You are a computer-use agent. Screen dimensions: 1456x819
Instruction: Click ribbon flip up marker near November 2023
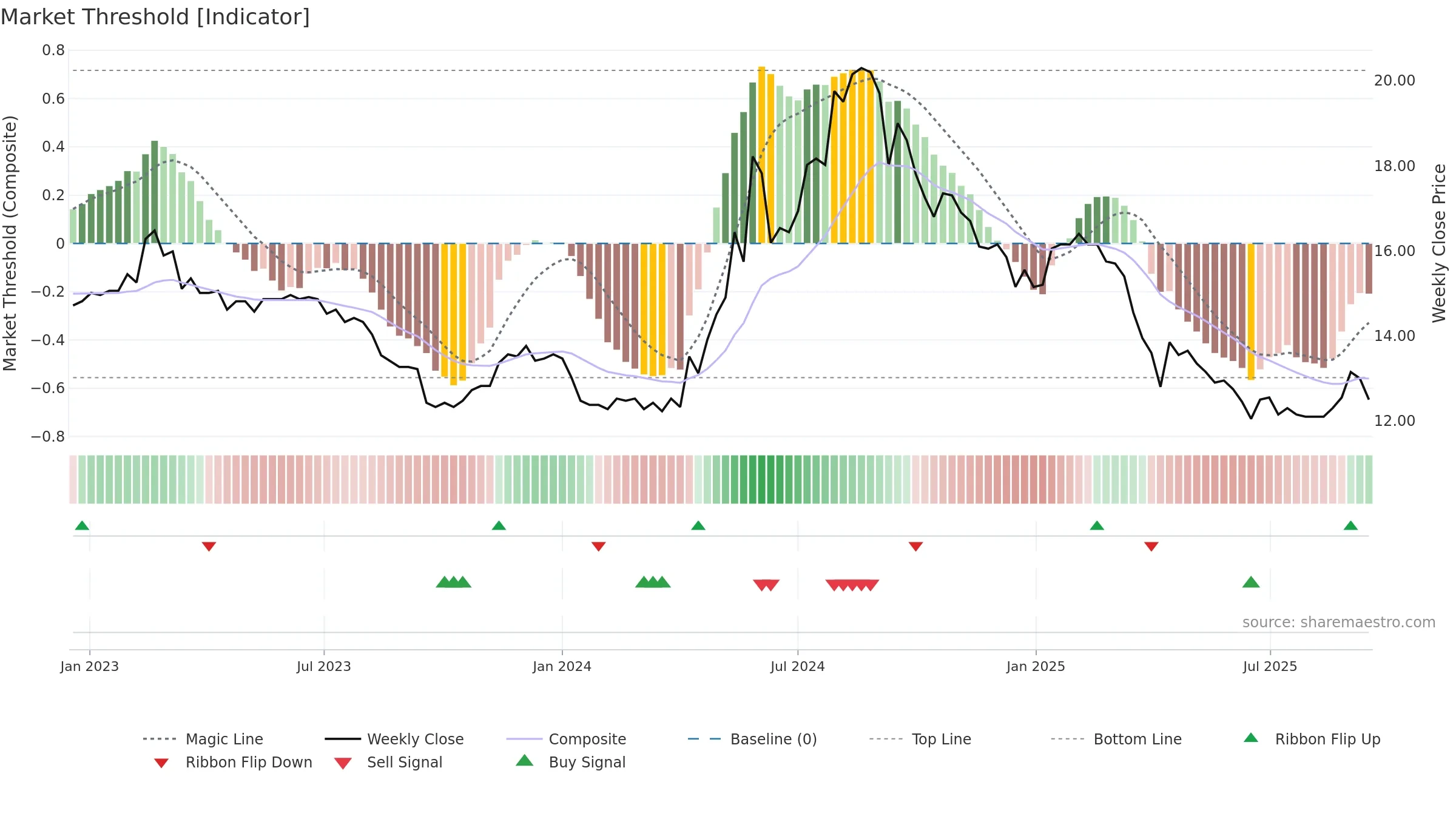[x=499, y=525]
